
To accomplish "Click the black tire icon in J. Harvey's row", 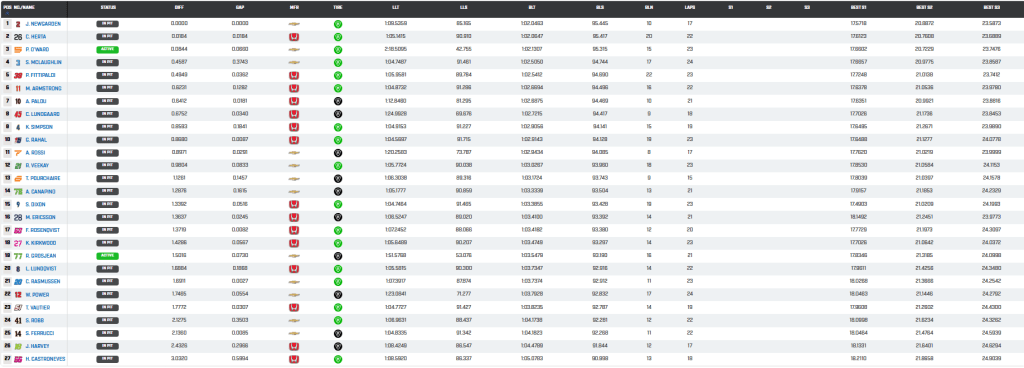I will pos(338,346).
